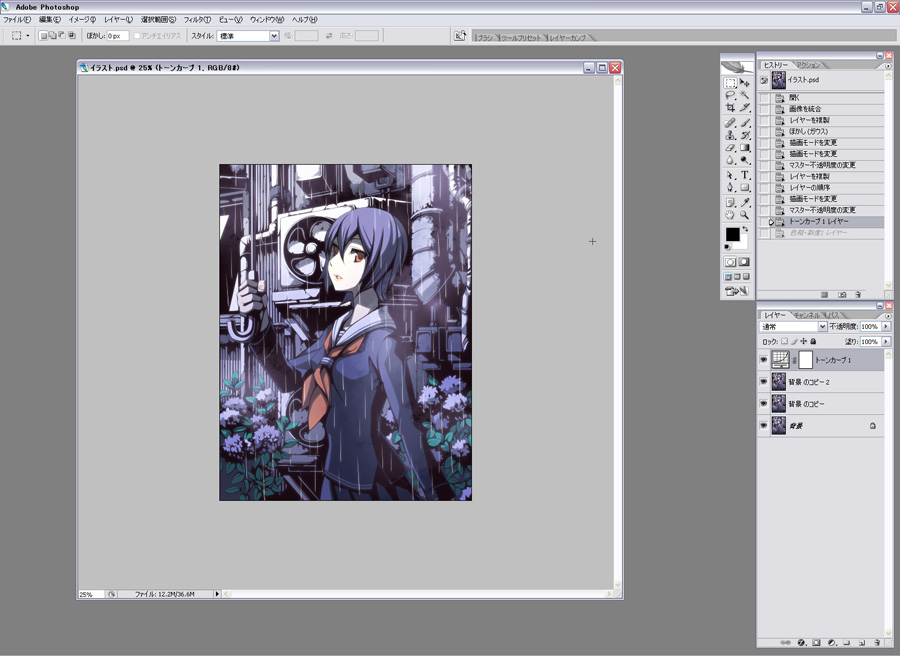Hide the 背景 のコピー 2 layer
Image resolution: width=900 pixels, height=656 pixels.
tap(763, 382)
